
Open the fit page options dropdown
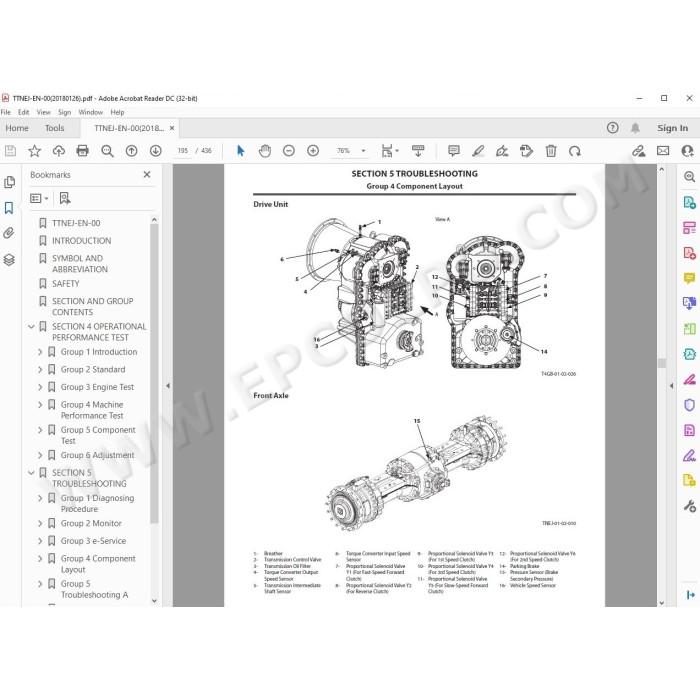point(396,151)
